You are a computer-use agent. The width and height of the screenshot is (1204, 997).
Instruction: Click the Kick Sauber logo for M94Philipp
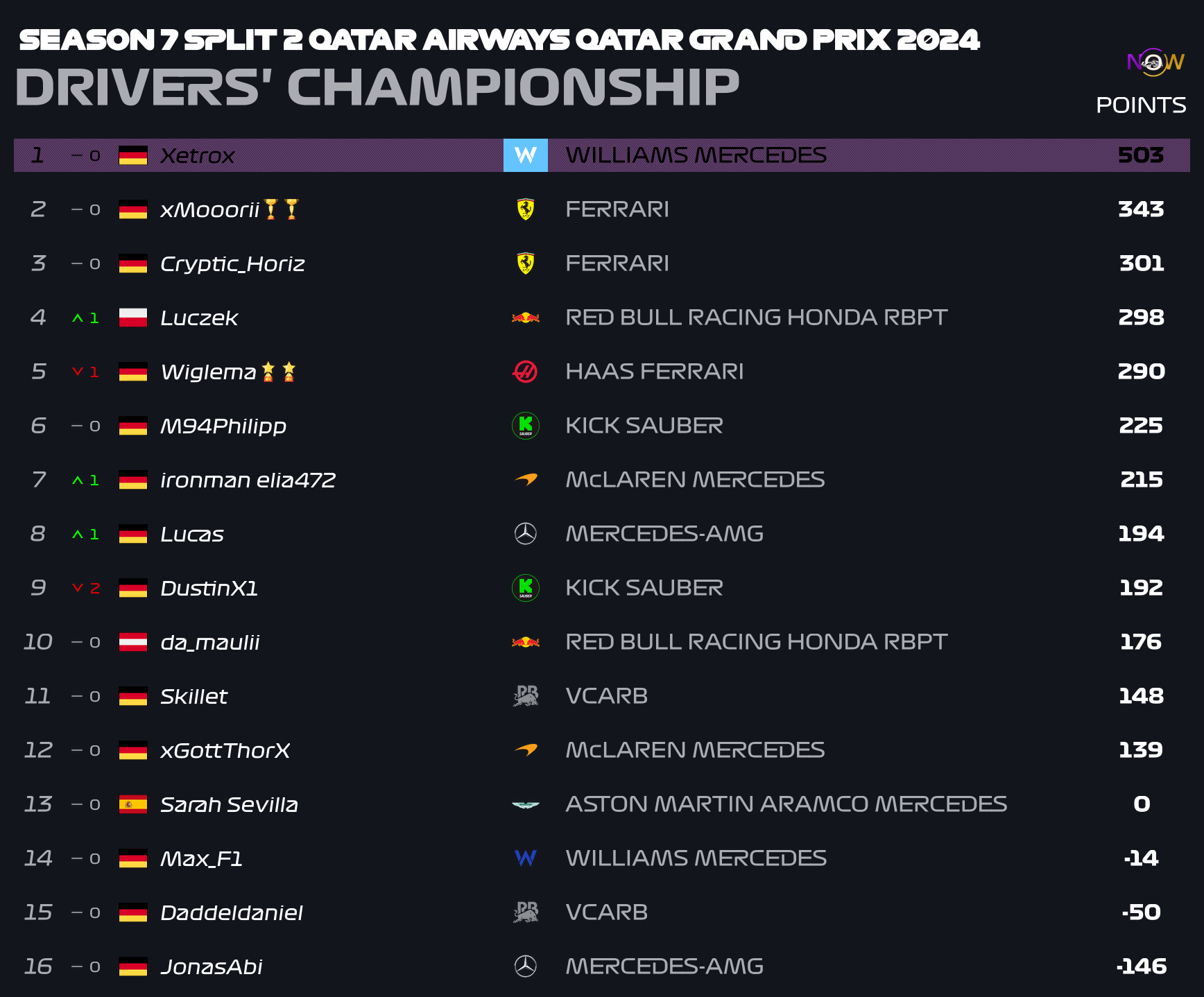[526, 426]
